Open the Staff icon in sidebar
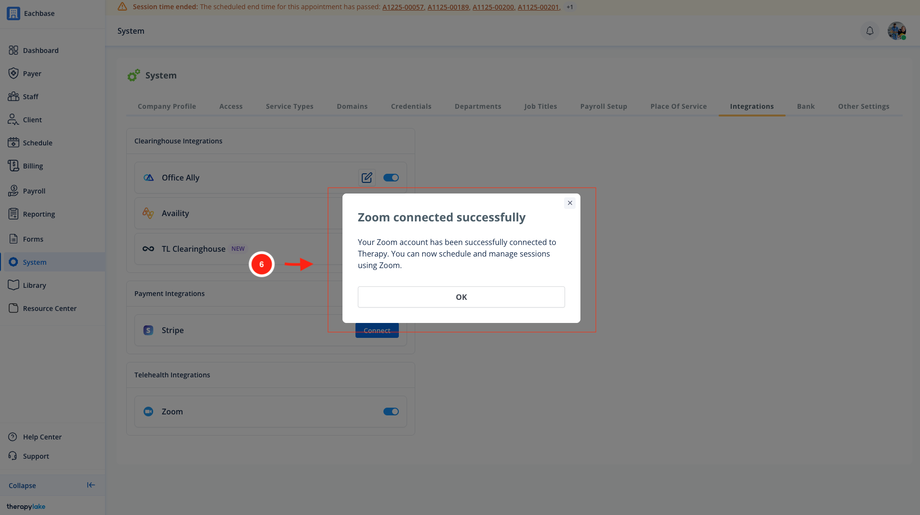The image size is (920, 515). tap(13, 96)
